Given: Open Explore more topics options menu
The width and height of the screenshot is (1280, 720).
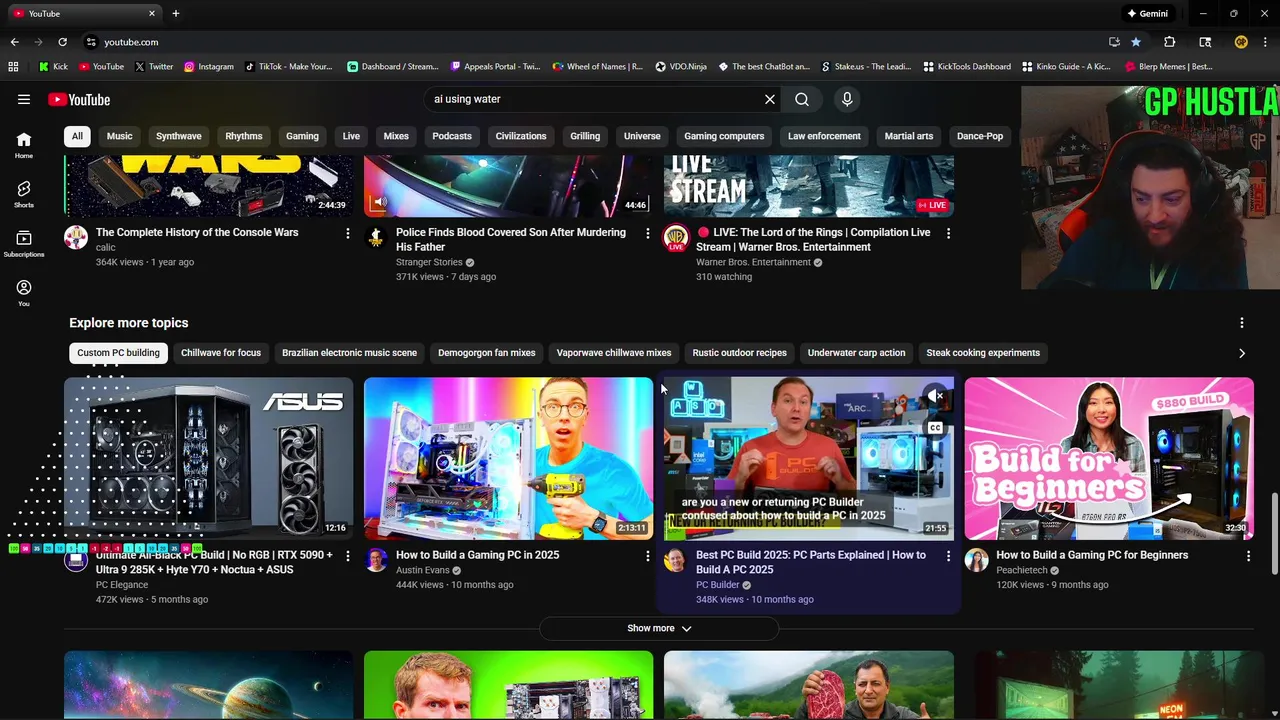Looking at the screenshot, I should (1242, 323).
